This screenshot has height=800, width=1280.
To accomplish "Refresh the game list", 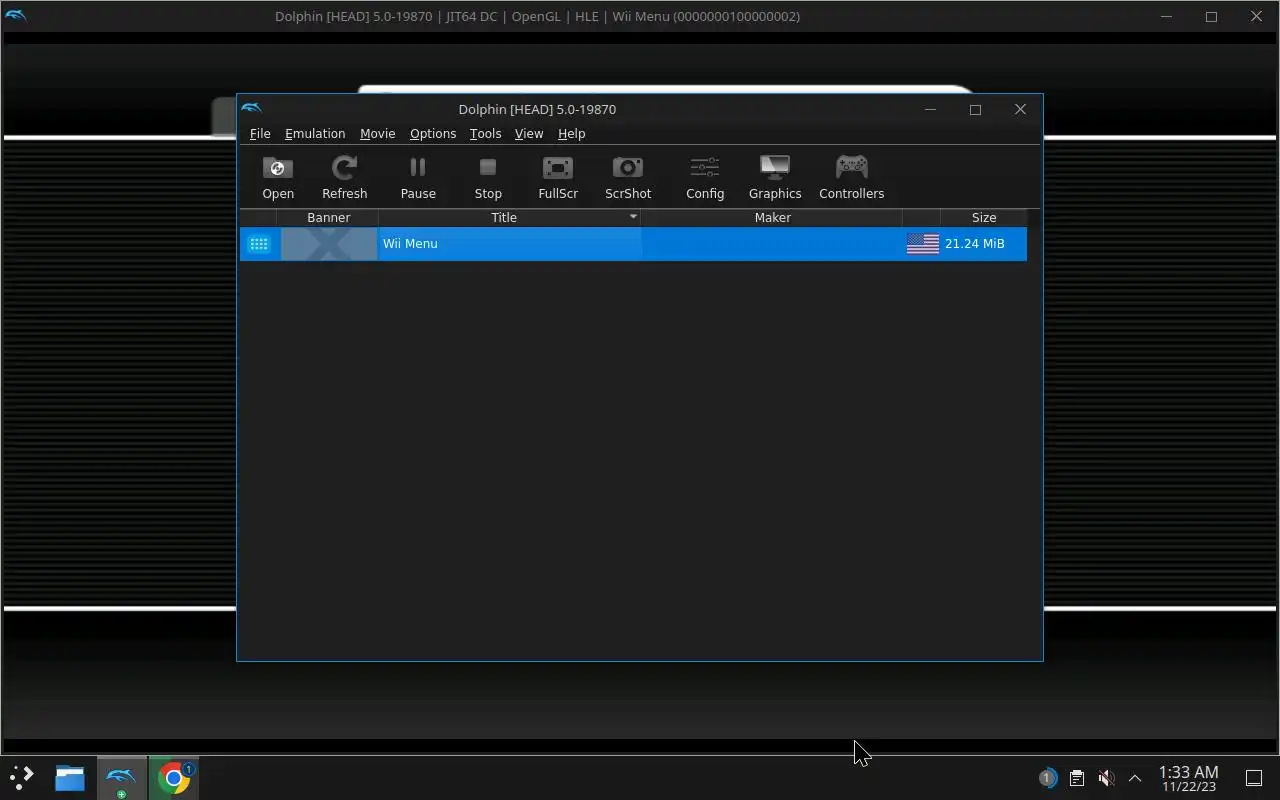I will 344,178.
